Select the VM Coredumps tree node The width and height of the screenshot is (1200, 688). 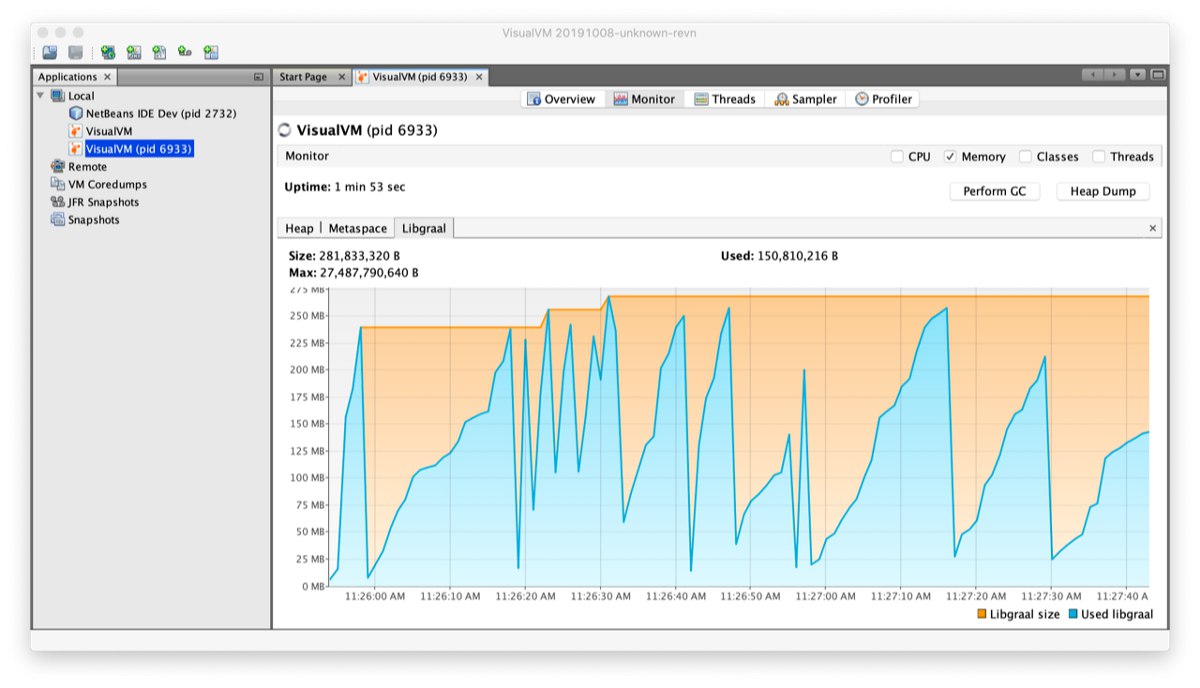tap(107, 184)
